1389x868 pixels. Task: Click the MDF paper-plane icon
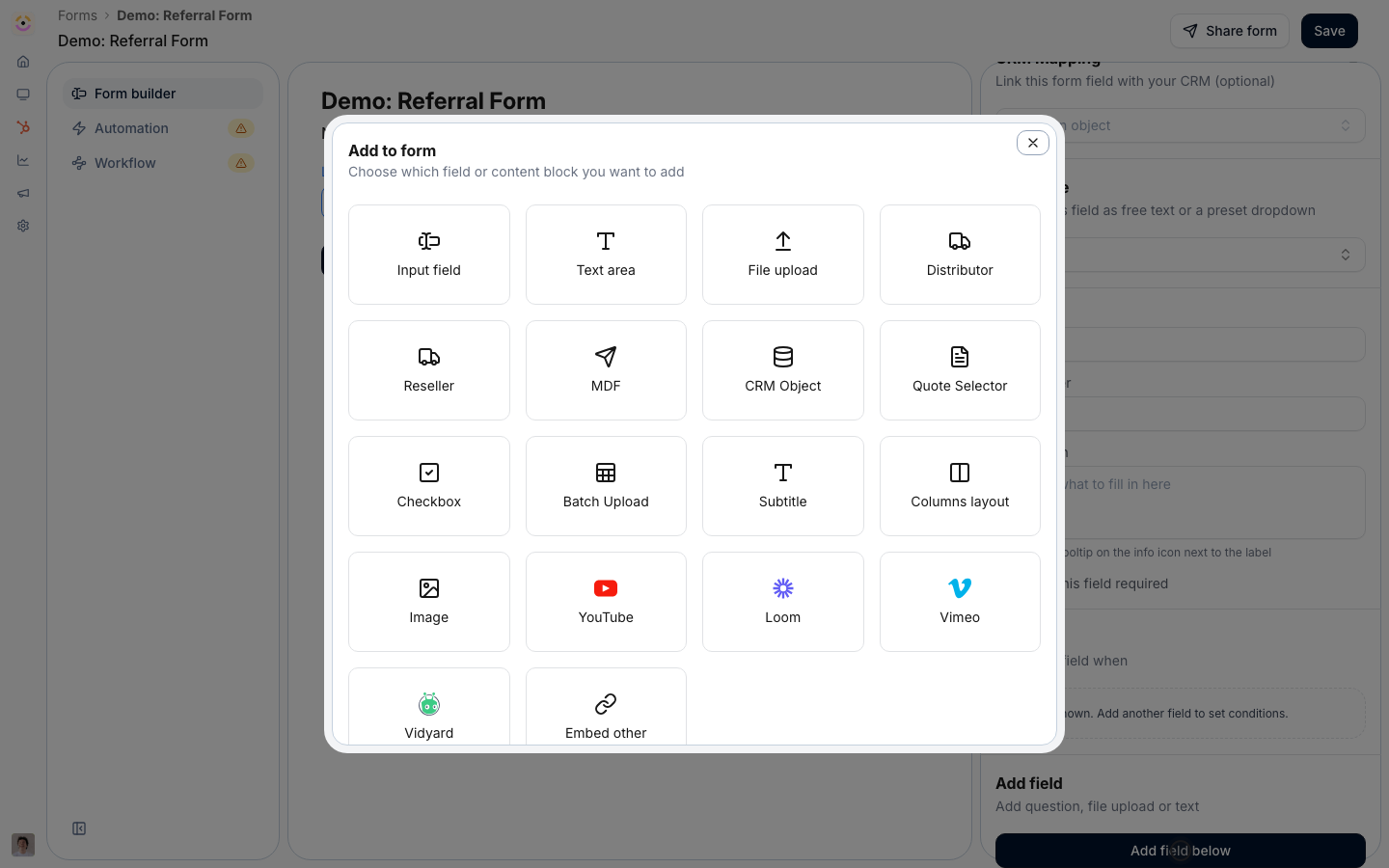[x=606, y=357]
